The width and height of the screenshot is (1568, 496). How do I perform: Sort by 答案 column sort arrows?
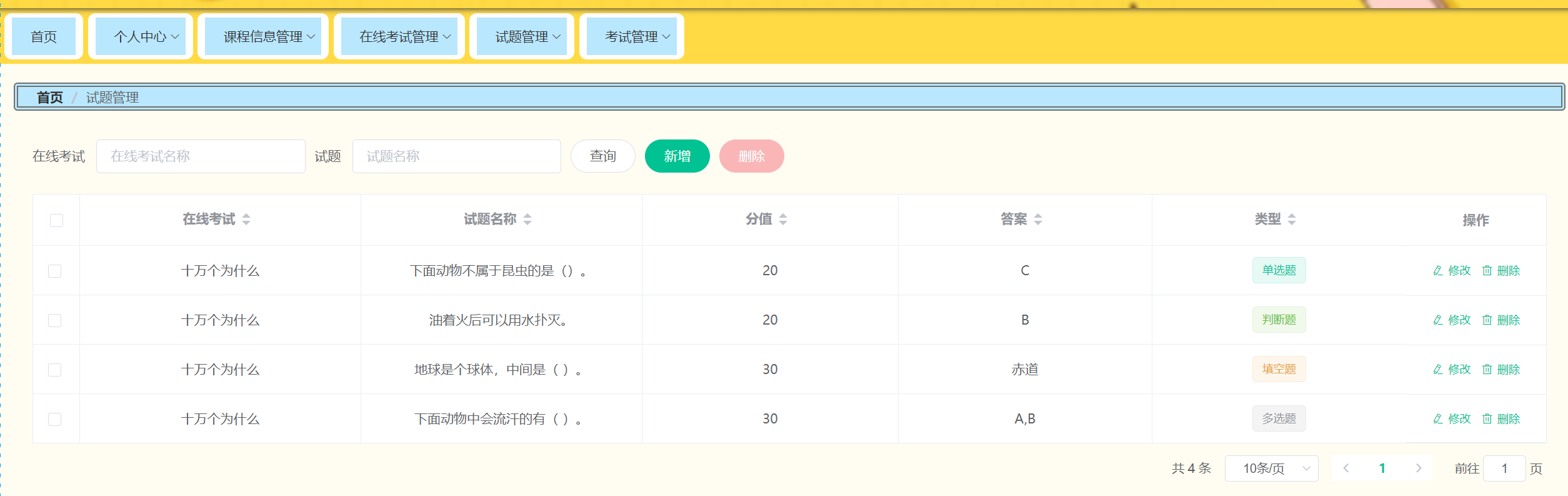pos(1038,219)
